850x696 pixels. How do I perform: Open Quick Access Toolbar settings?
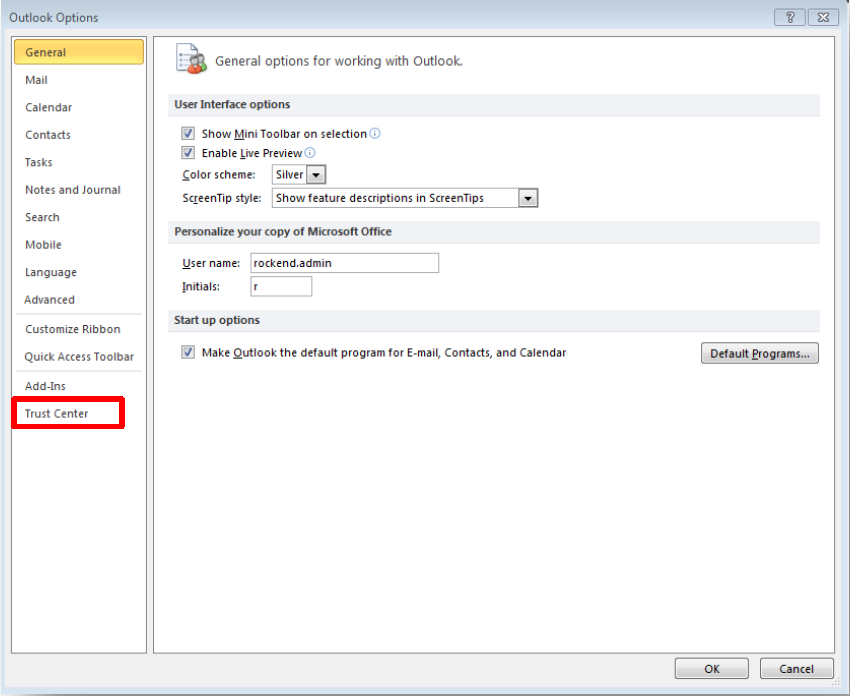(79, 357)
